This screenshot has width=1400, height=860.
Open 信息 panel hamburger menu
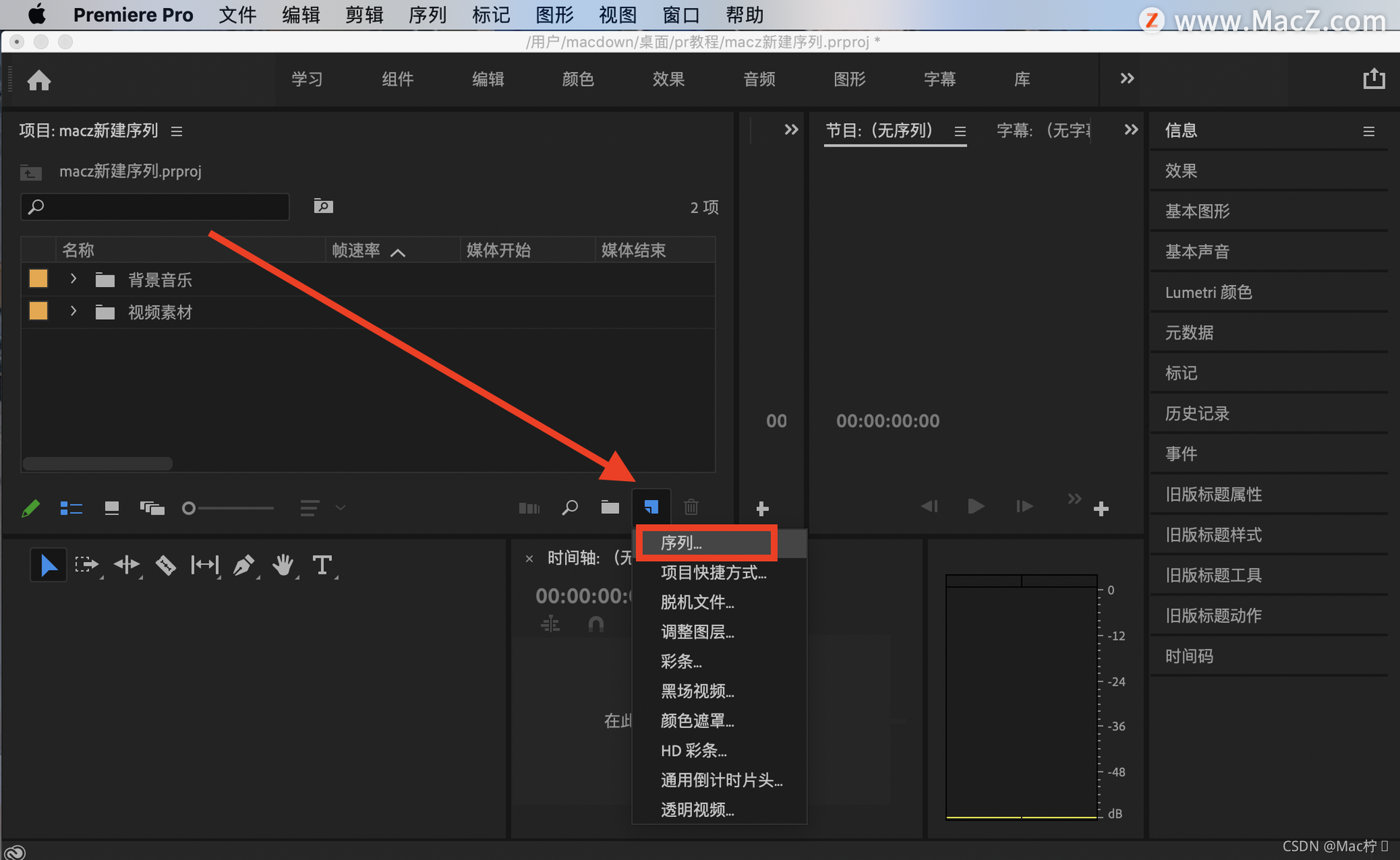(x=1369, y=131)
